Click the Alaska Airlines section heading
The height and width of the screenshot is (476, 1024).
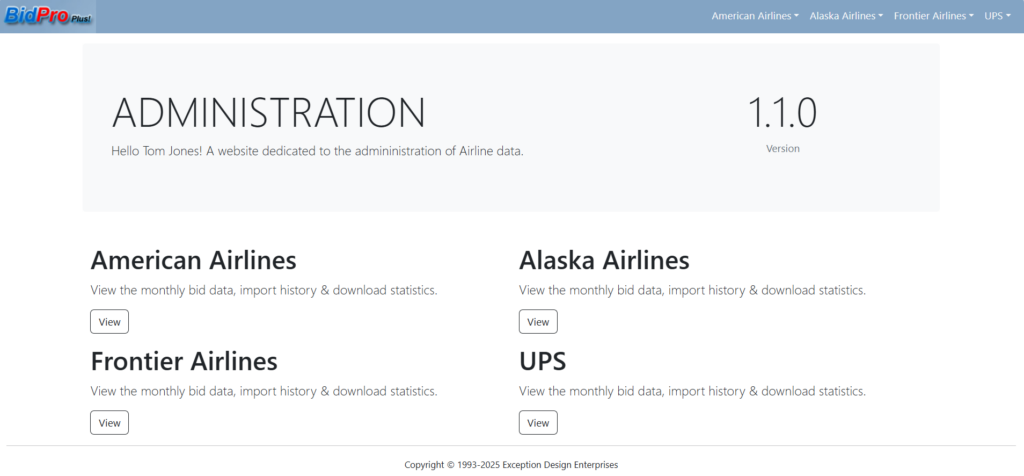point(604,260)
